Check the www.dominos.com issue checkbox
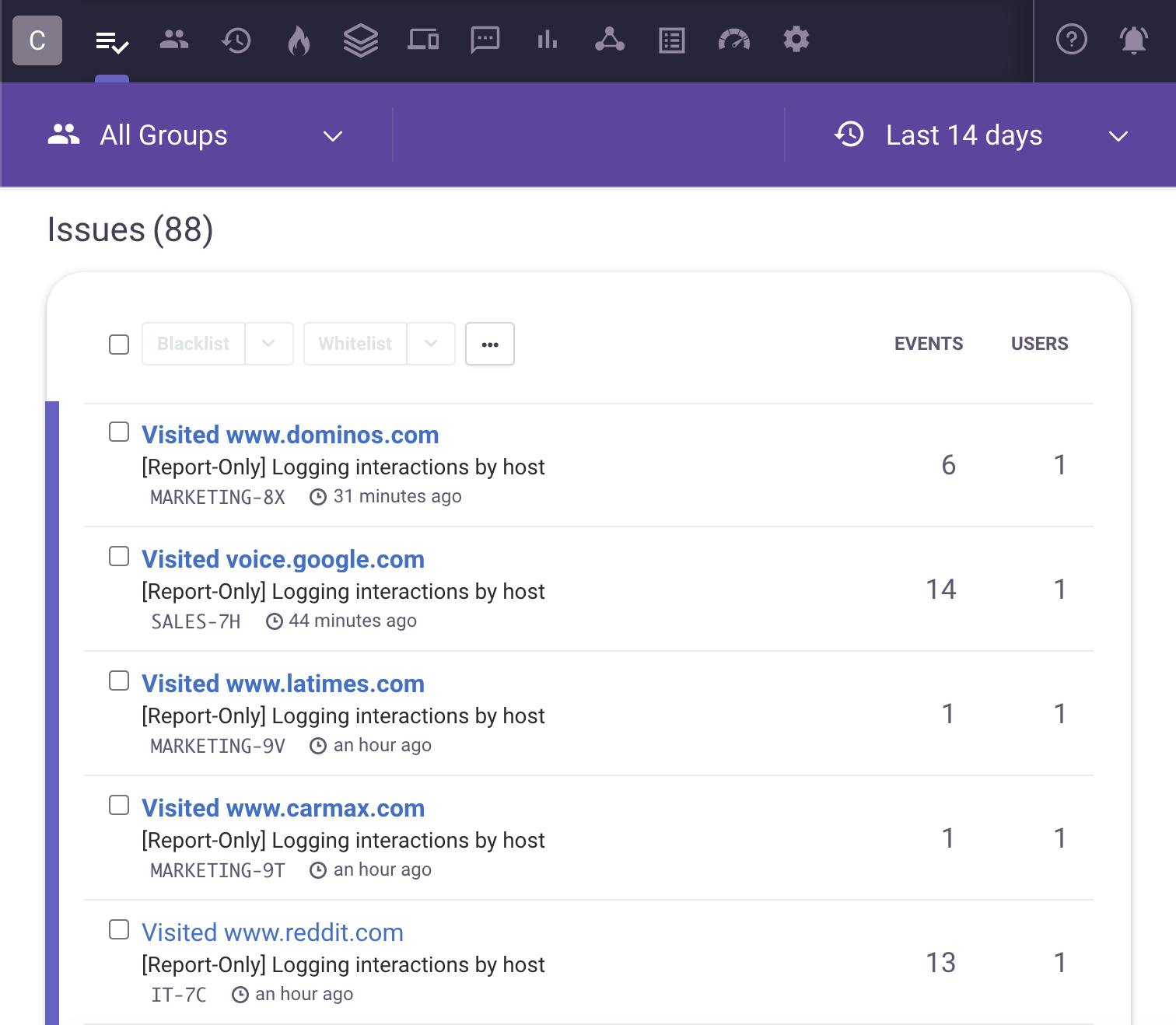This screenshot has height=1025, width=1176. click(x=119, y=432)
